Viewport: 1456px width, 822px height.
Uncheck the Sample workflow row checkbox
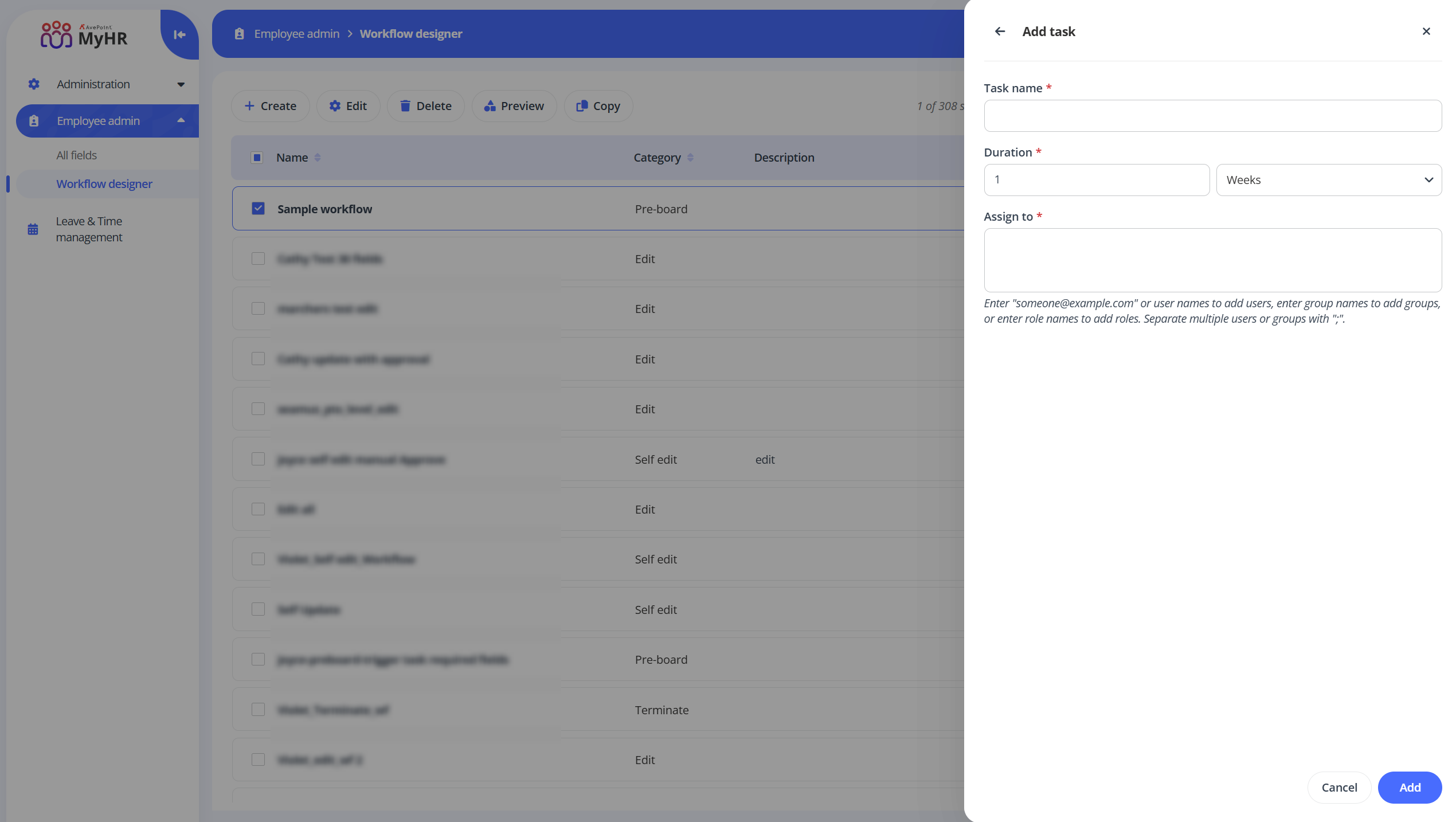[257, 208]
